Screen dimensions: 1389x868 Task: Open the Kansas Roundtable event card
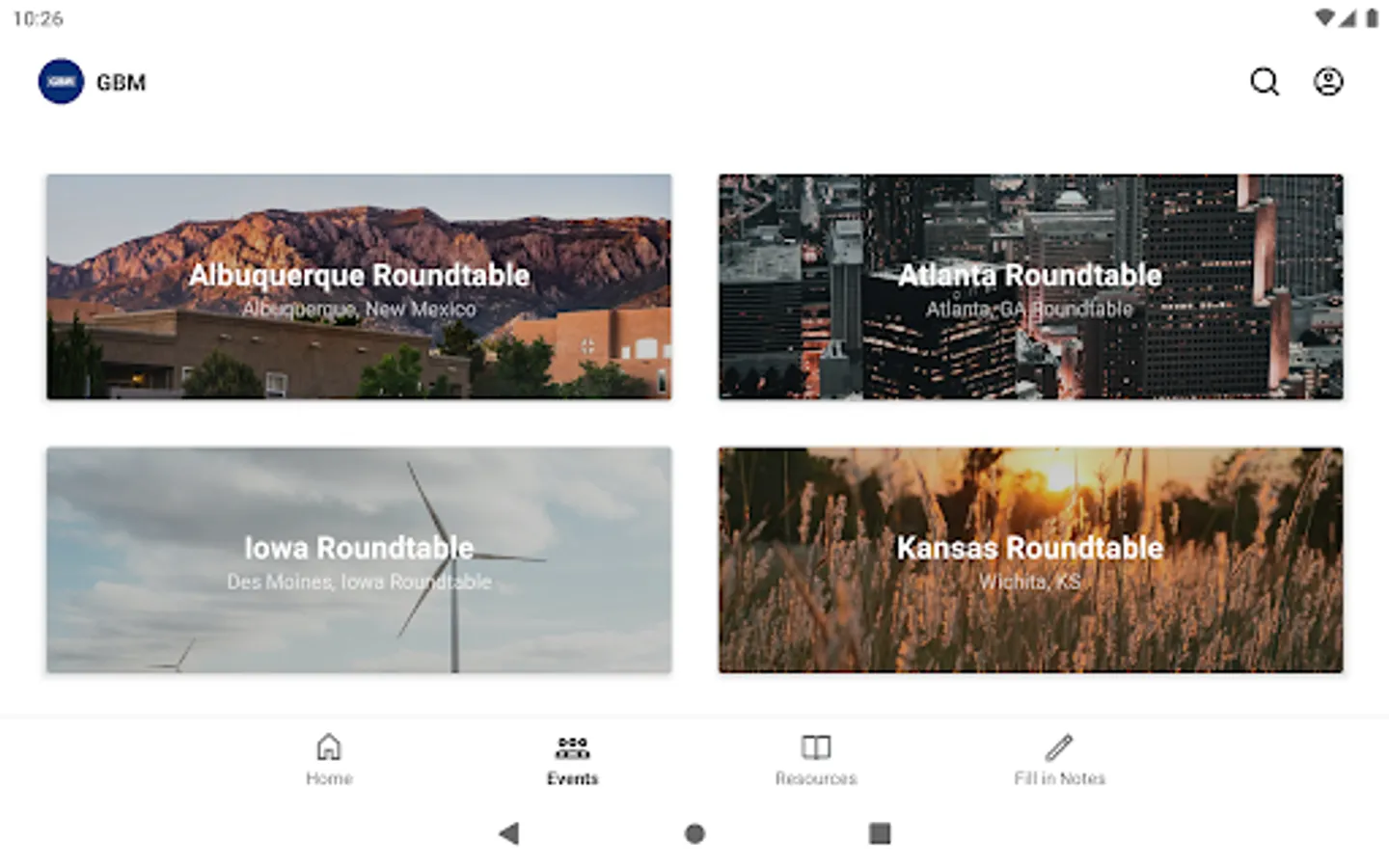tap(1030, 559)
